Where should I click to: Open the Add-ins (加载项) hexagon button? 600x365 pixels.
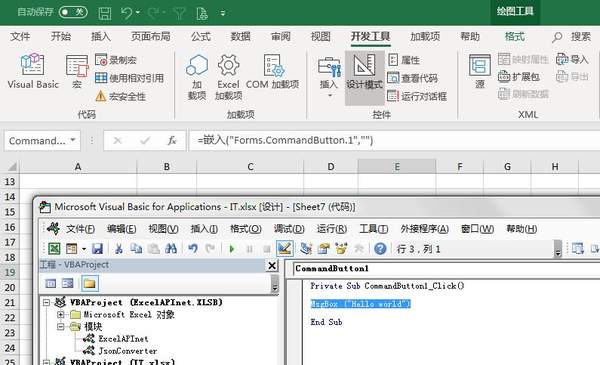[197, 77]
